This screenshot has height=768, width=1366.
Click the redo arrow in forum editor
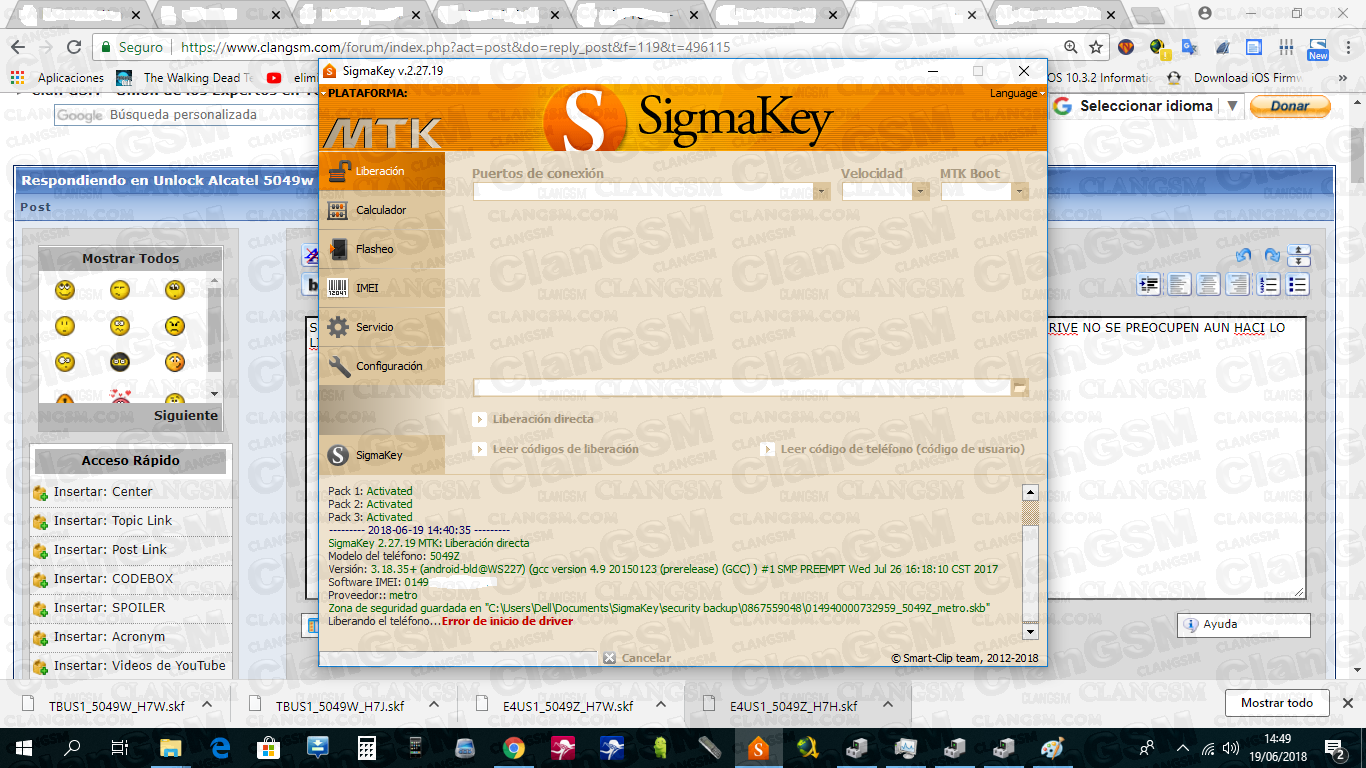coord(1272,255)
